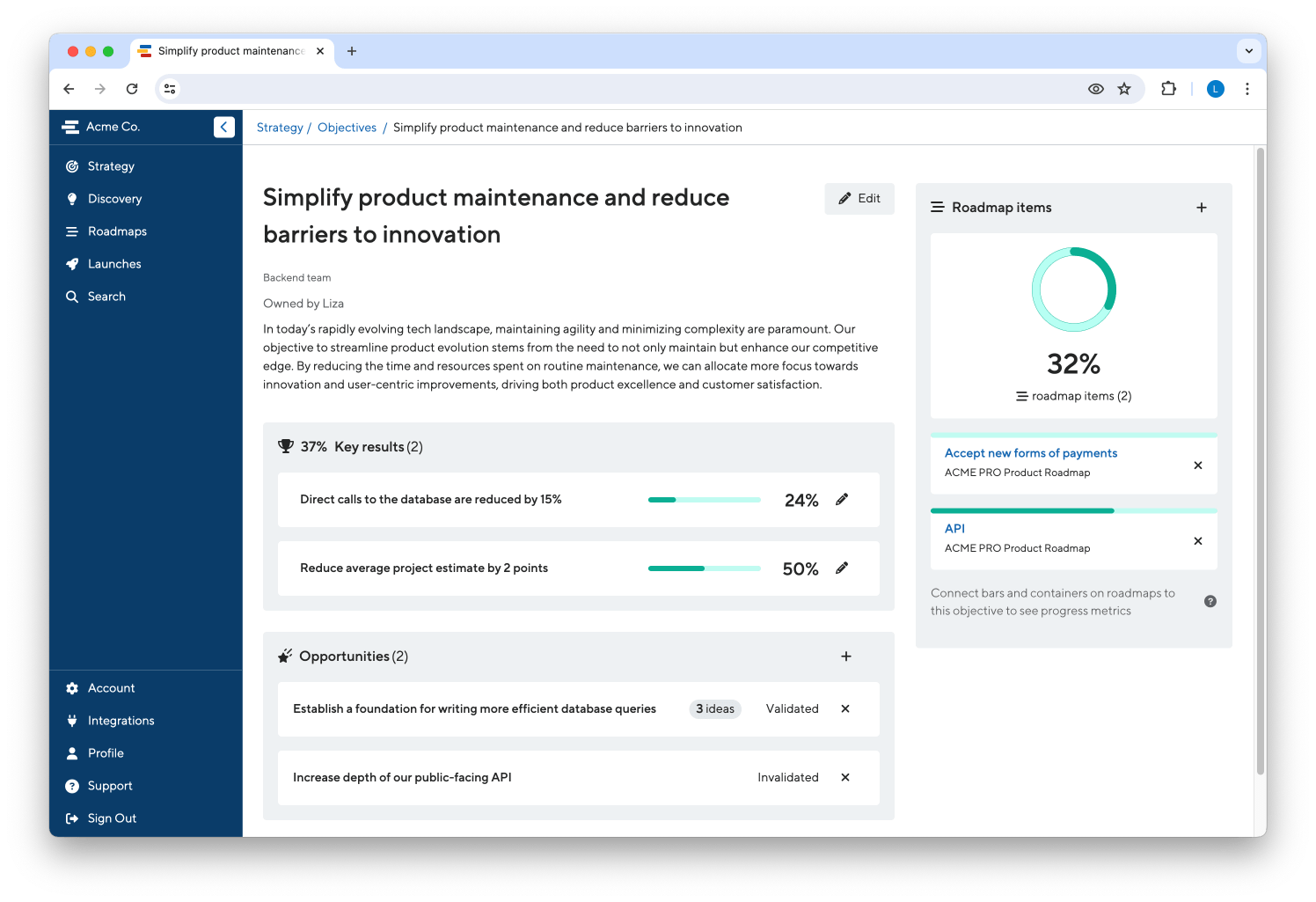Click the Edit button for the objective

click(x=859, y=198)
